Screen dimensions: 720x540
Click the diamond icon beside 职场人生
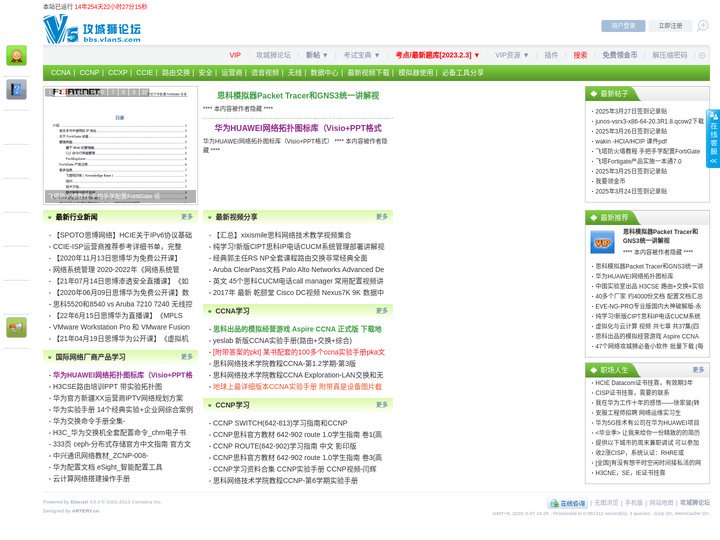pos(593,370)
